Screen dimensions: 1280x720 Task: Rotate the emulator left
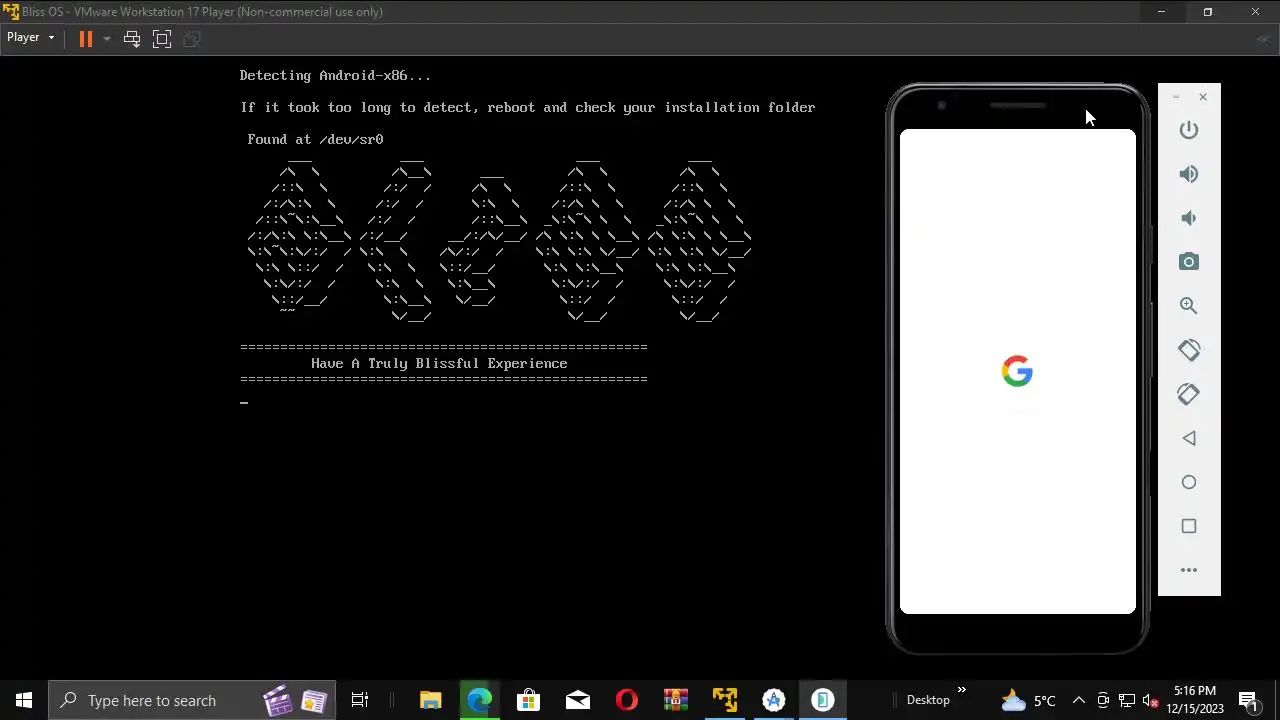tap(1189, 350)
